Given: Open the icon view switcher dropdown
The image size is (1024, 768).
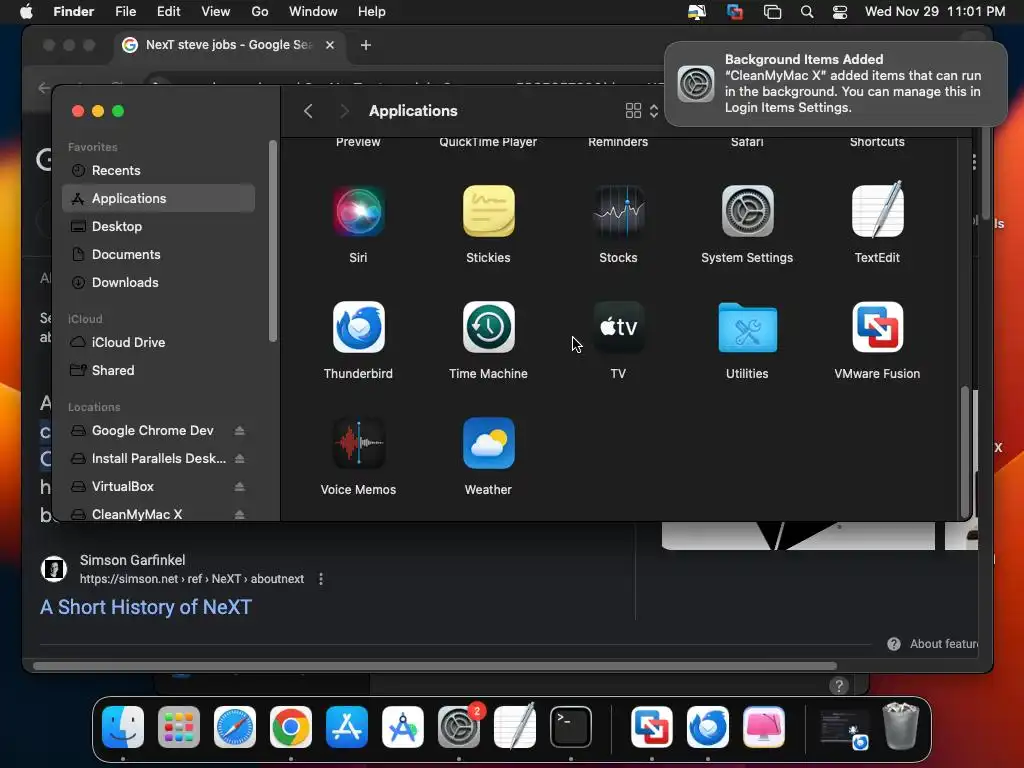Looking at the screenshot, I should pos(642,110).
